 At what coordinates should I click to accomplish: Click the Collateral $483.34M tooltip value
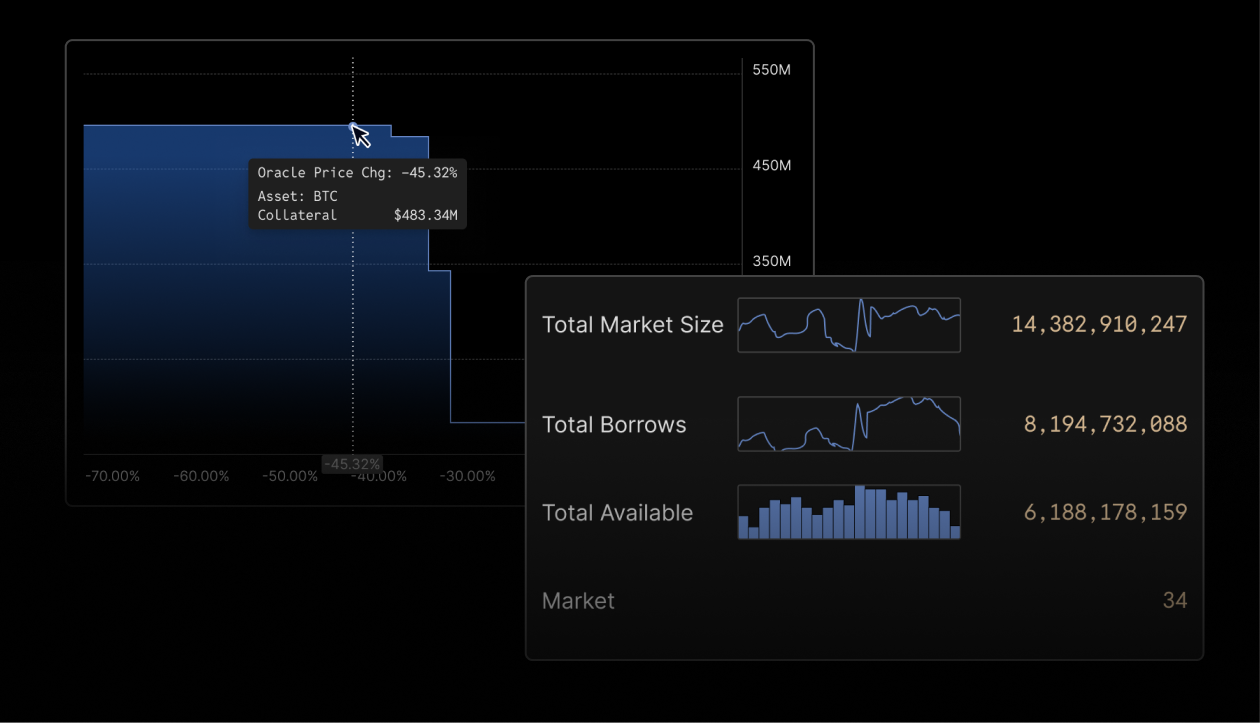click(425, 215)
